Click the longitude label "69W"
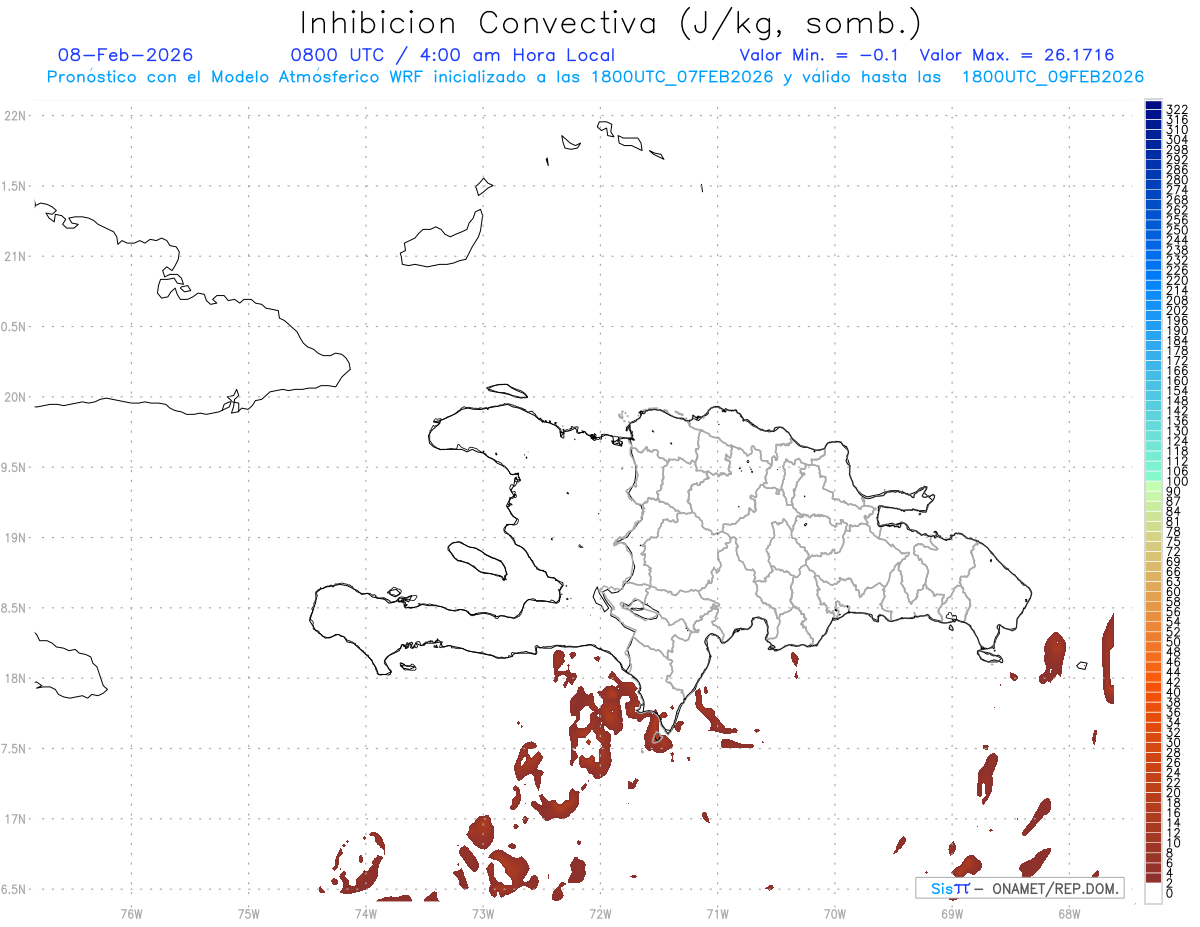Viewport: 1200px width, 927px height. (951, 912)
